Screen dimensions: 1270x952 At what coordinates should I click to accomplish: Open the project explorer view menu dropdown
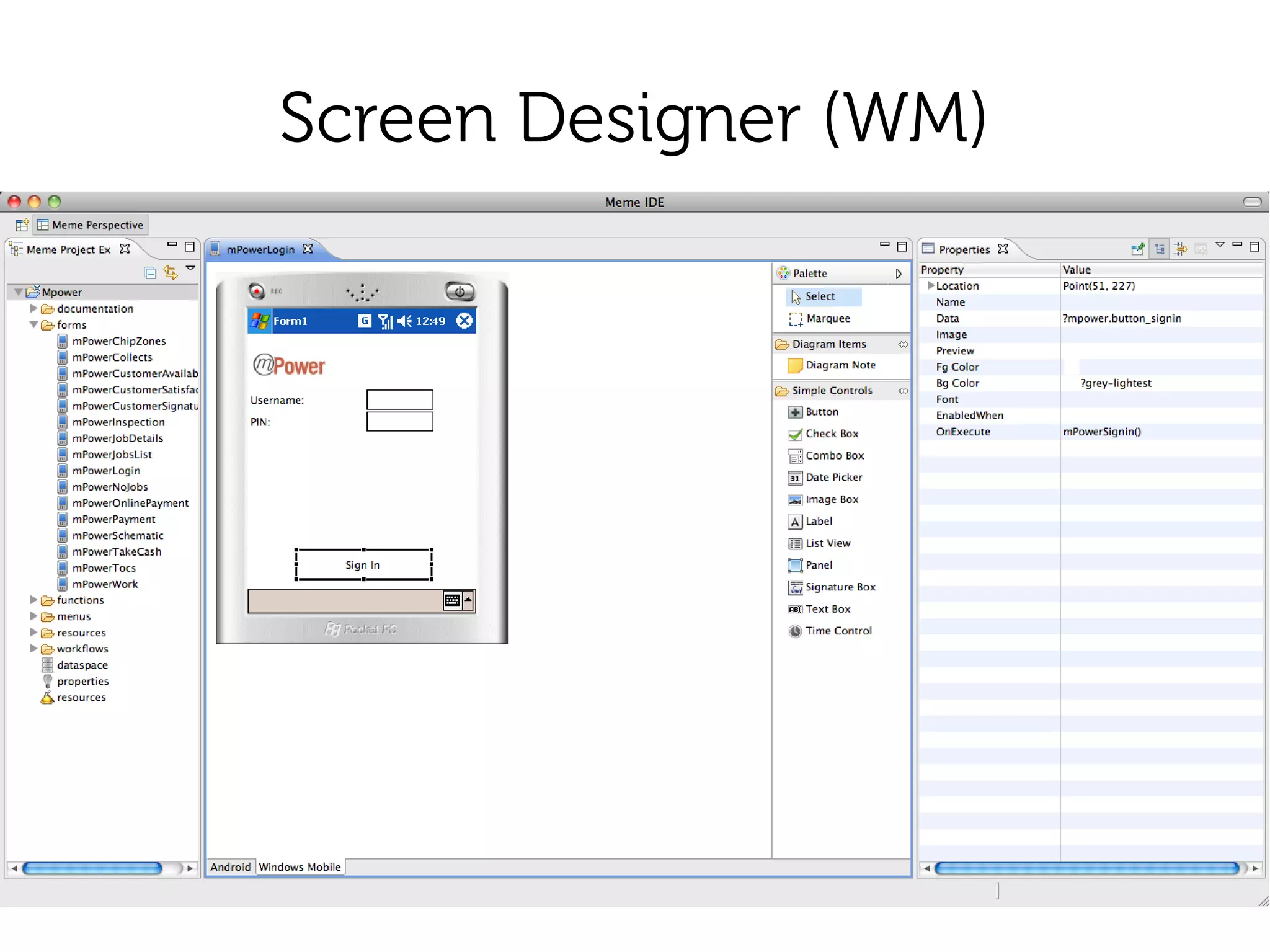click(x=190, y=269)
